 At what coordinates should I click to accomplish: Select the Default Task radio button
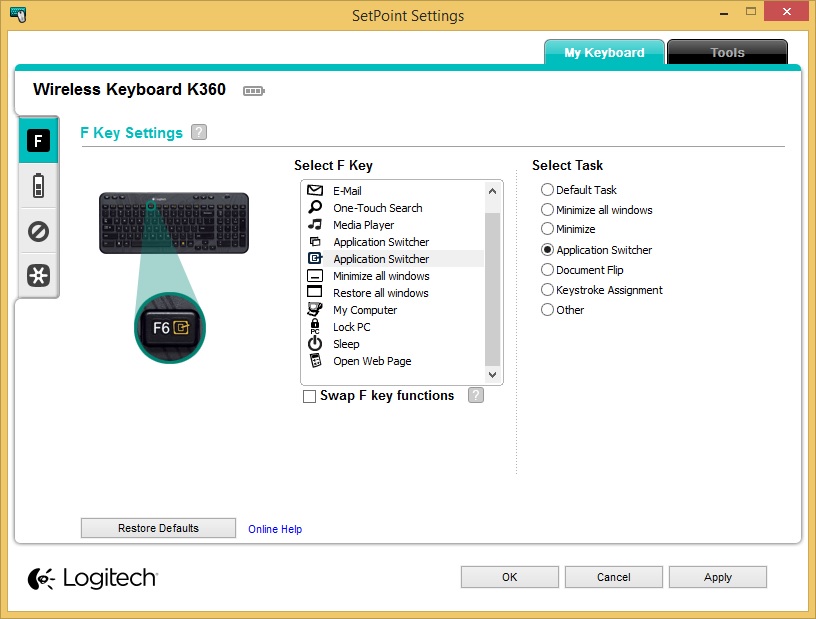pos(547,190)
